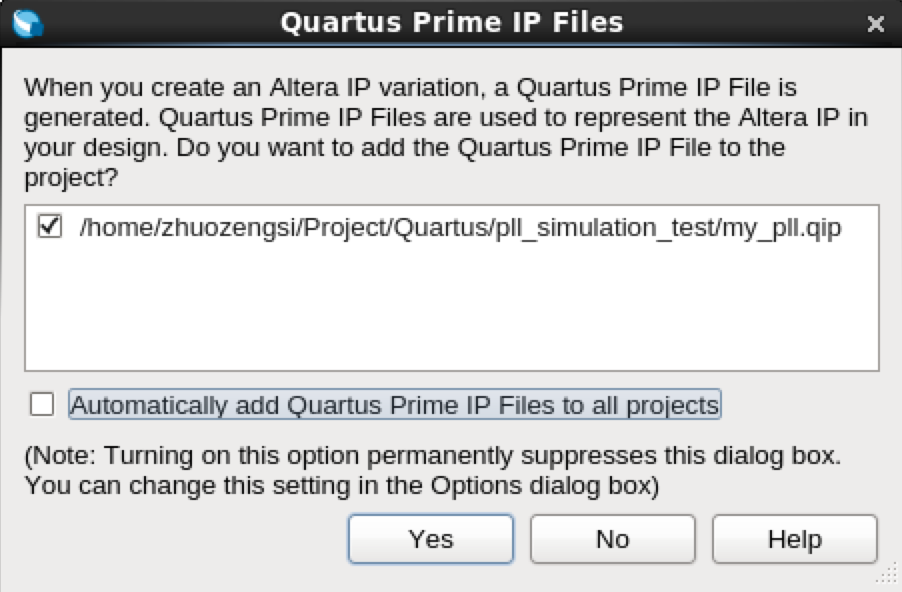The image size is (902, 592).
Task: Click the 'Quartus Prime IP Files' title bar text
Action: [x=452, y=22]
